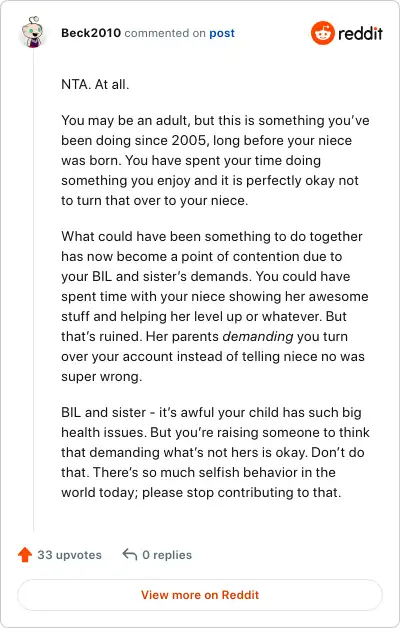Click the phrase "please stop contributing to that"

[x=241, y=492]
